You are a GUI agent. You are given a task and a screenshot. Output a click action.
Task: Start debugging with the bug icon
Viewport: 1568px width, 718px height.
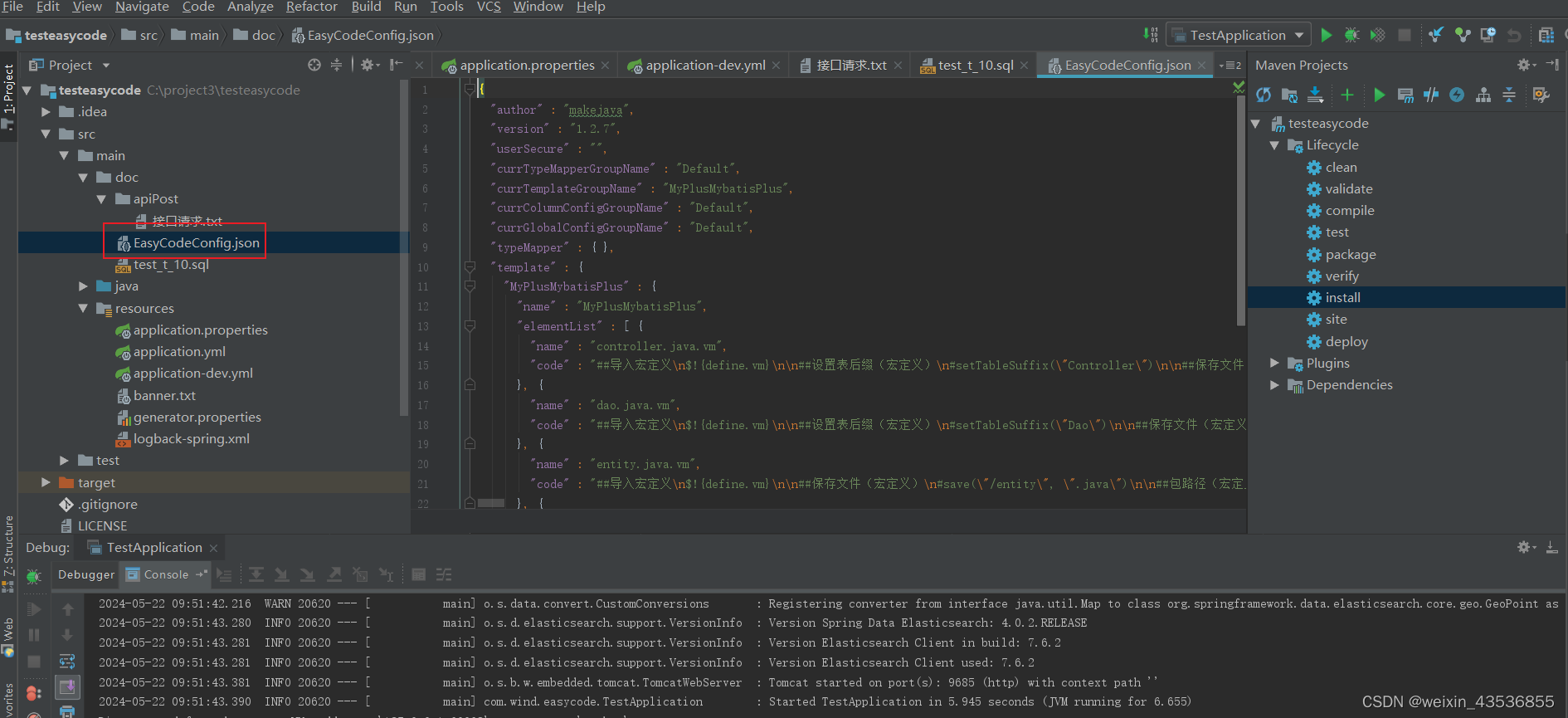(1351, 35)
